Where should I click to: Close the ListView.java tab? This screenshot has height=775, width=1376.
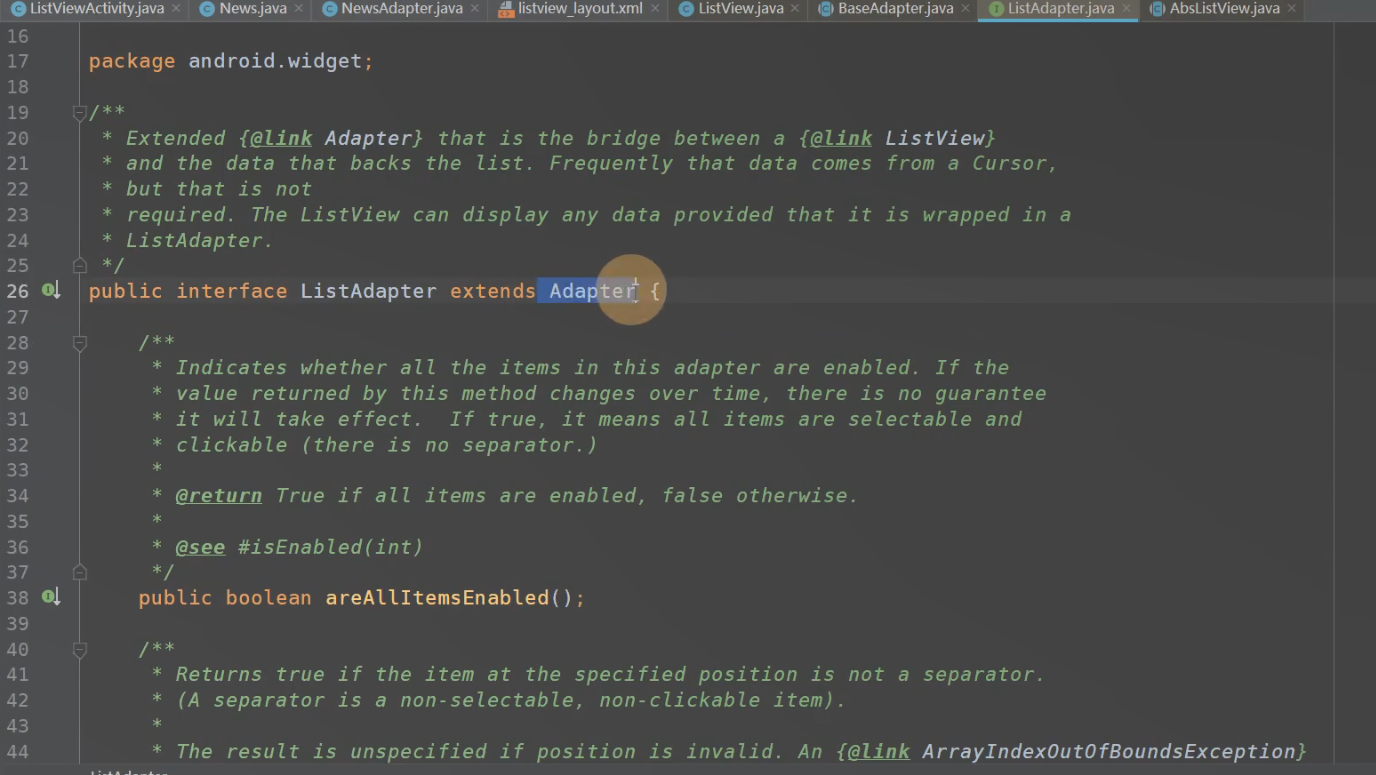[x=797, y=9]
